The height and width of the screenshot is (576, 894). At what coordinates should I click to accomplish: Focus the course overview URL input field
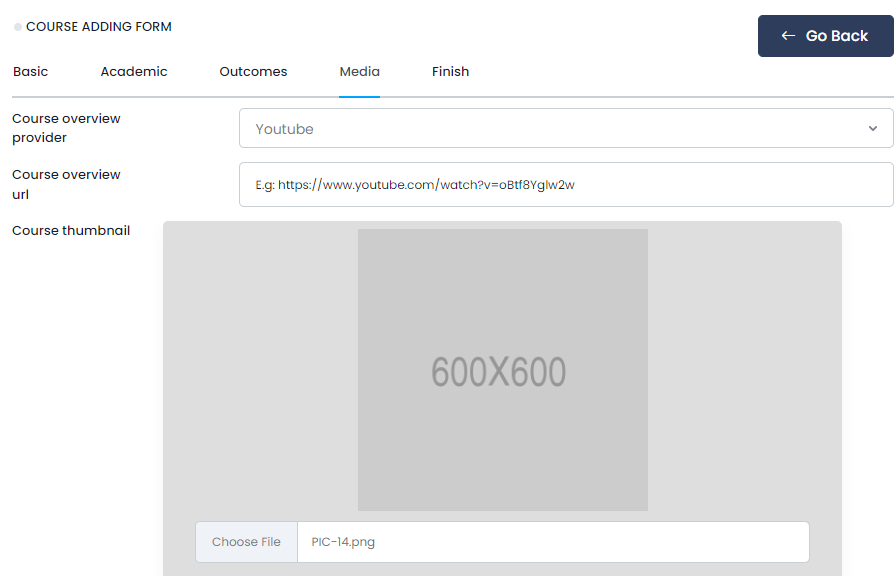click(x=565, y=185)
